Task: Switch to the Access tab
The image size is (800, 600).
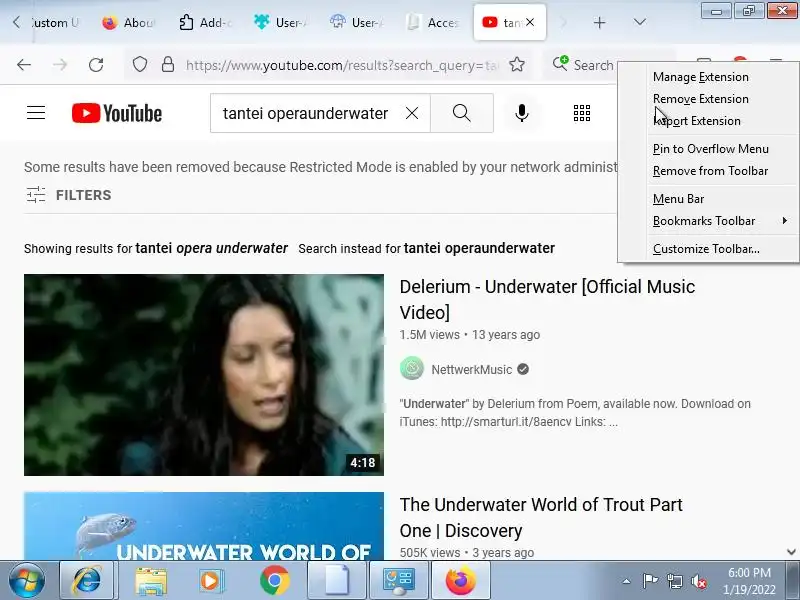Action: point(433,22)
